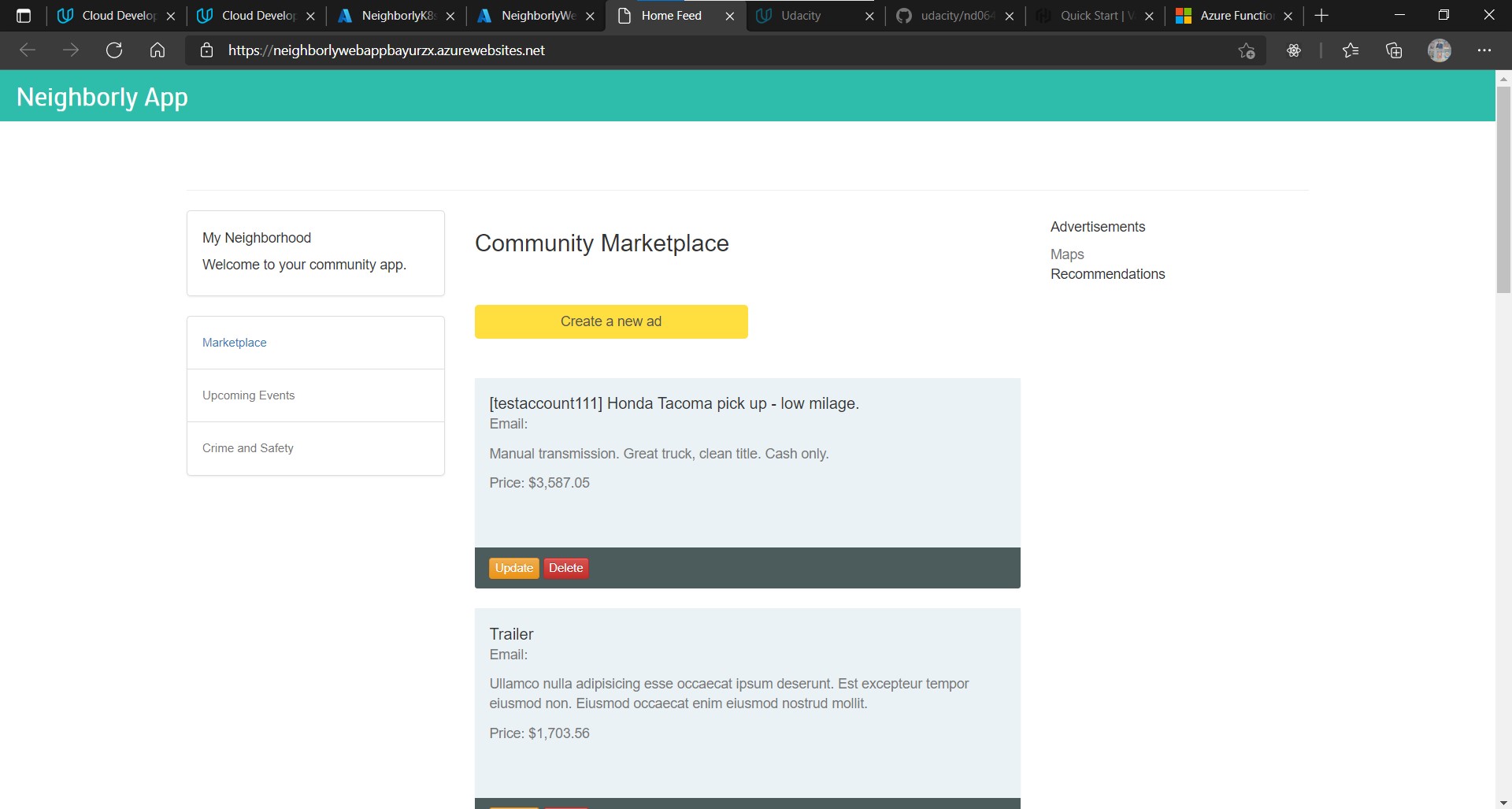Open a new tab with the plus icon
Image resolution: width=1512 pixels, height=809 pixels.
coord(1322,16)
